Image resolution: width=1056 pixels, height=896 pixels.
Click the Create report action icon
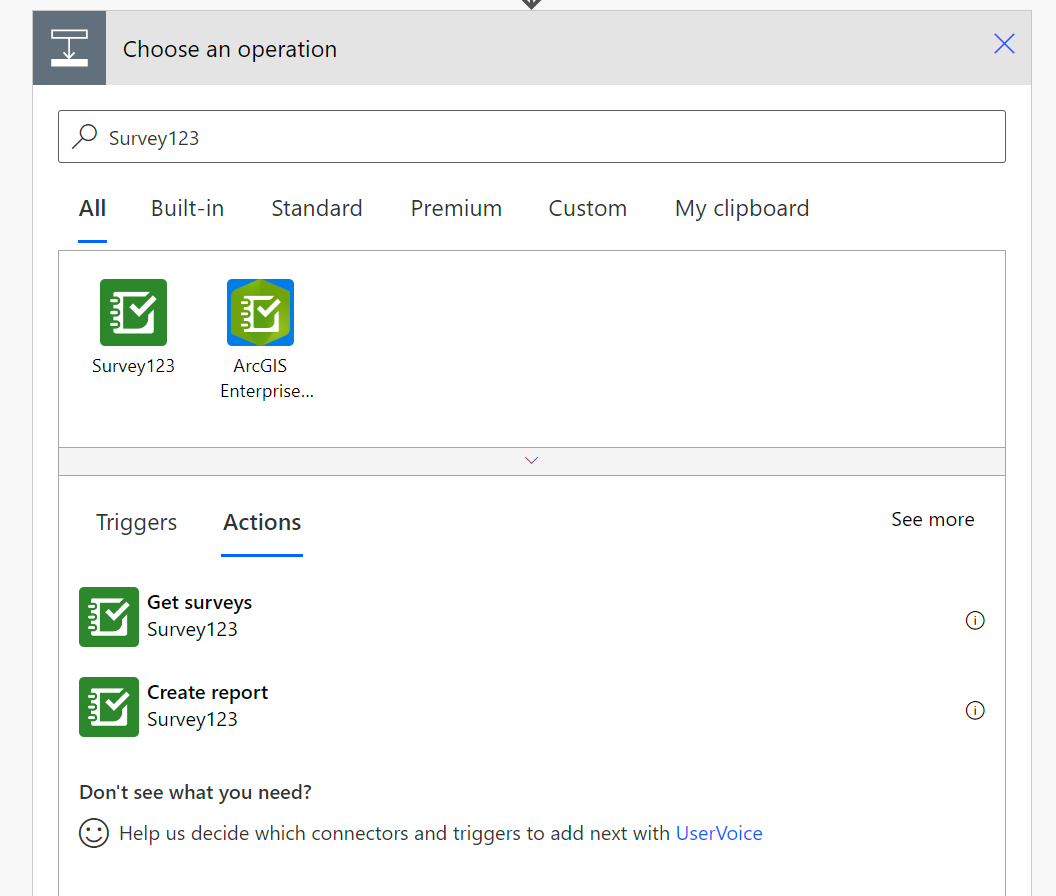[109, 707]
